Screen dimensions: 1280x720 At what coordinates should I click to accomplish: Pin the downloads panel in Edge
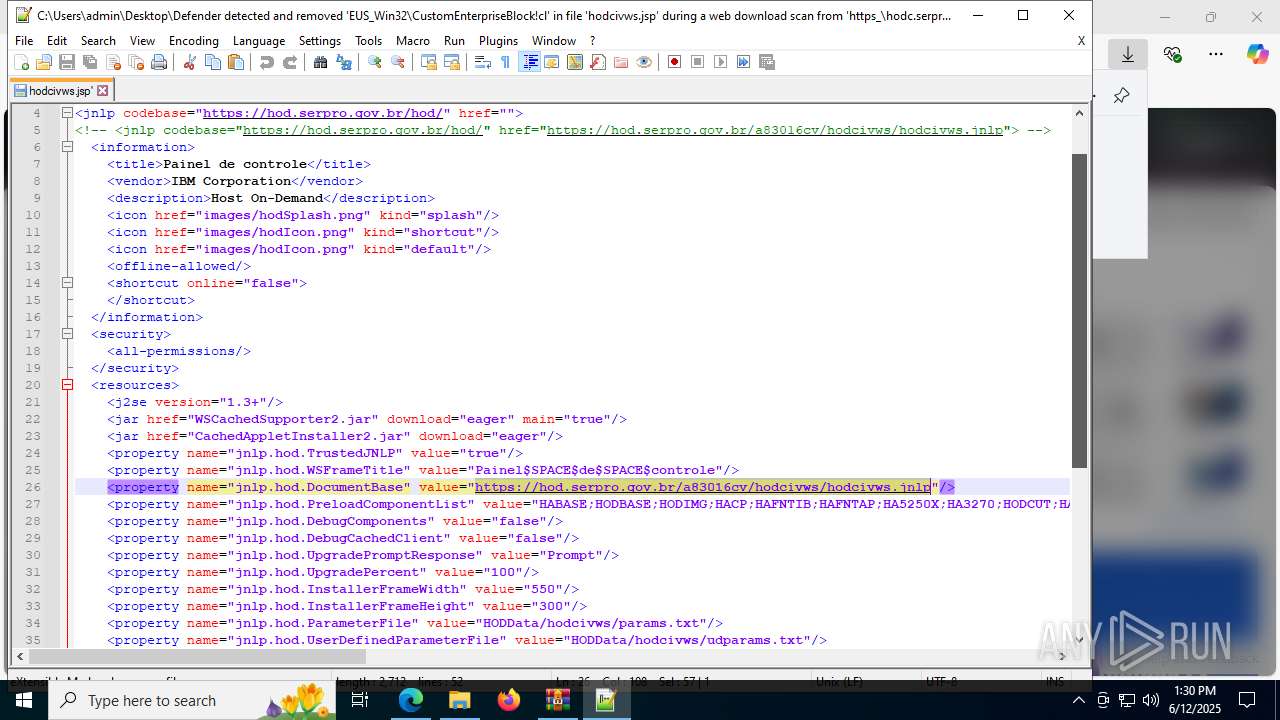[1121, 96]
